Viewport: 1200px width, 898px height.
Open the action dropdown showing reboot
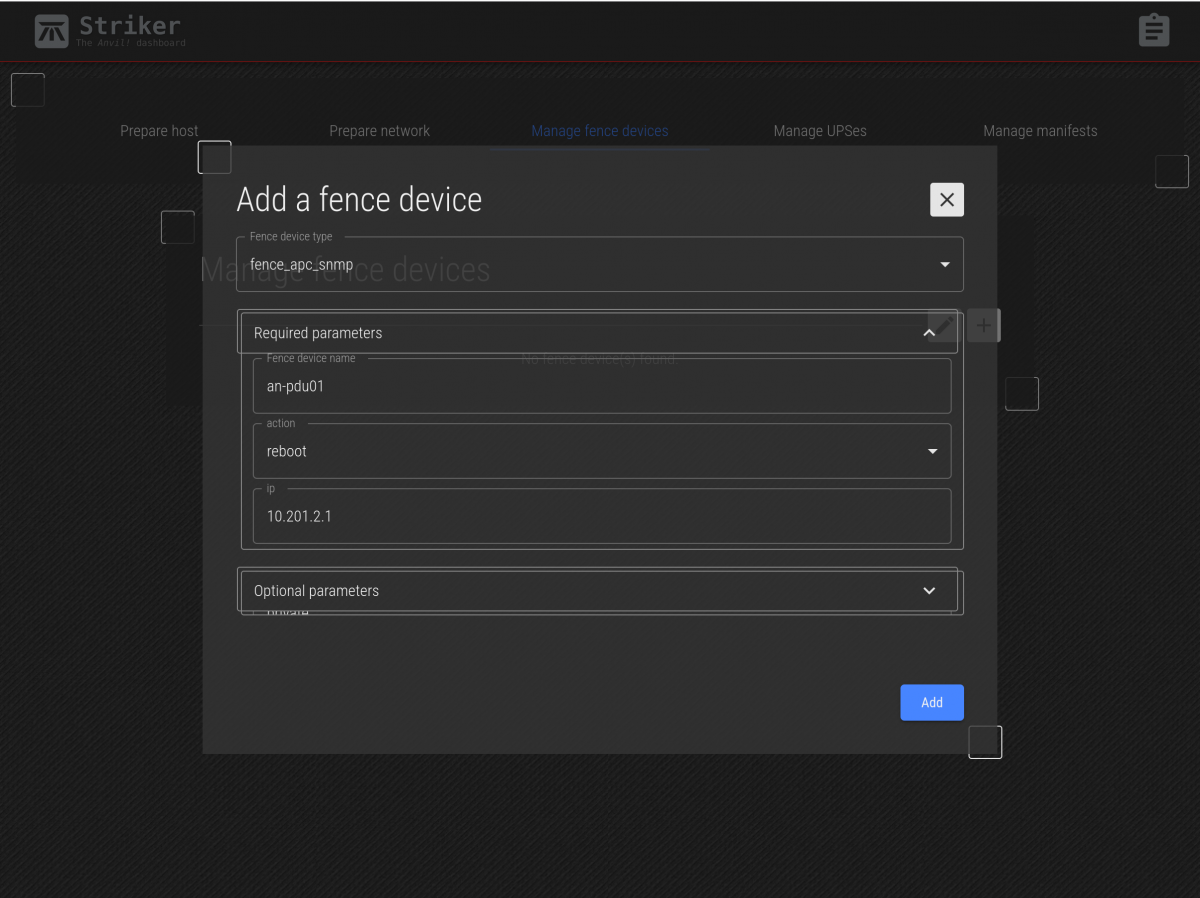[x=601, y=452]
